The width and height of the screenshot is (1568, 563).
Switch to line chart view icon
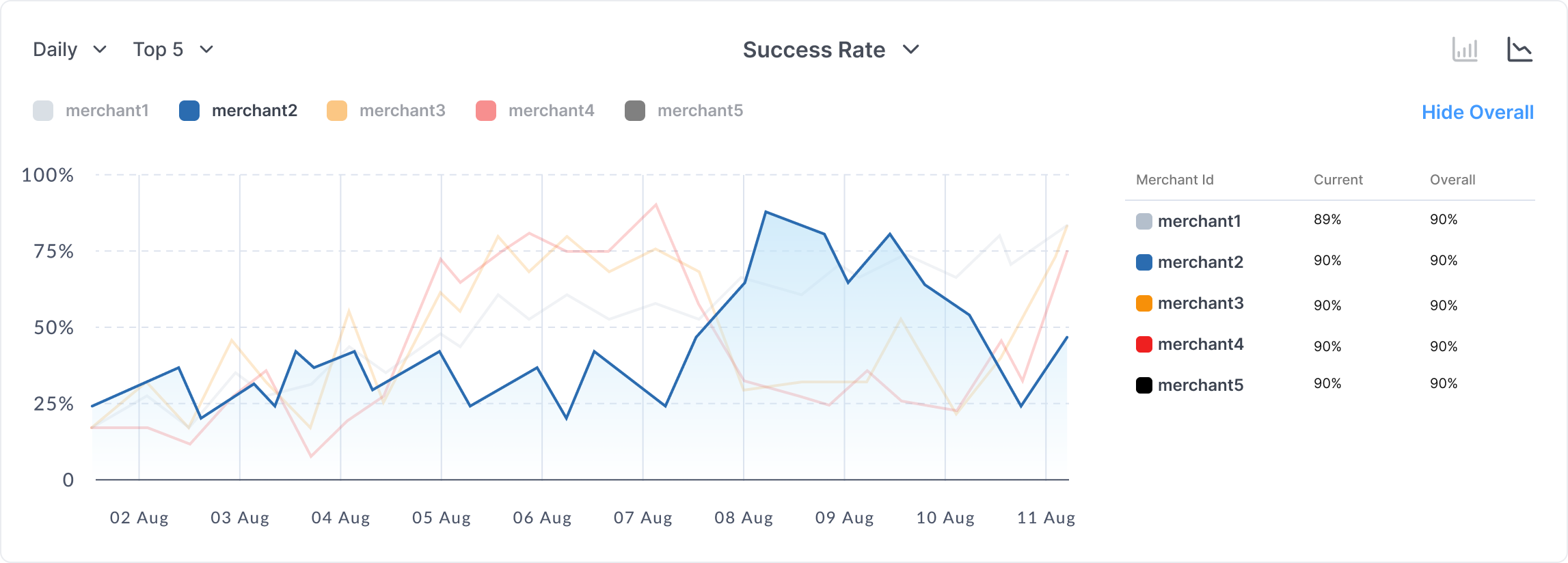pyautogui.click(x=1519, y=50)
